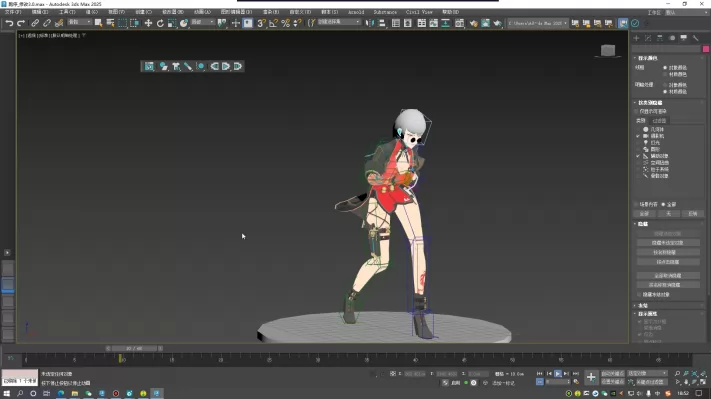Activate the Select Object tool
Viewport: 711px width, 399px height.
click(98, 23)
